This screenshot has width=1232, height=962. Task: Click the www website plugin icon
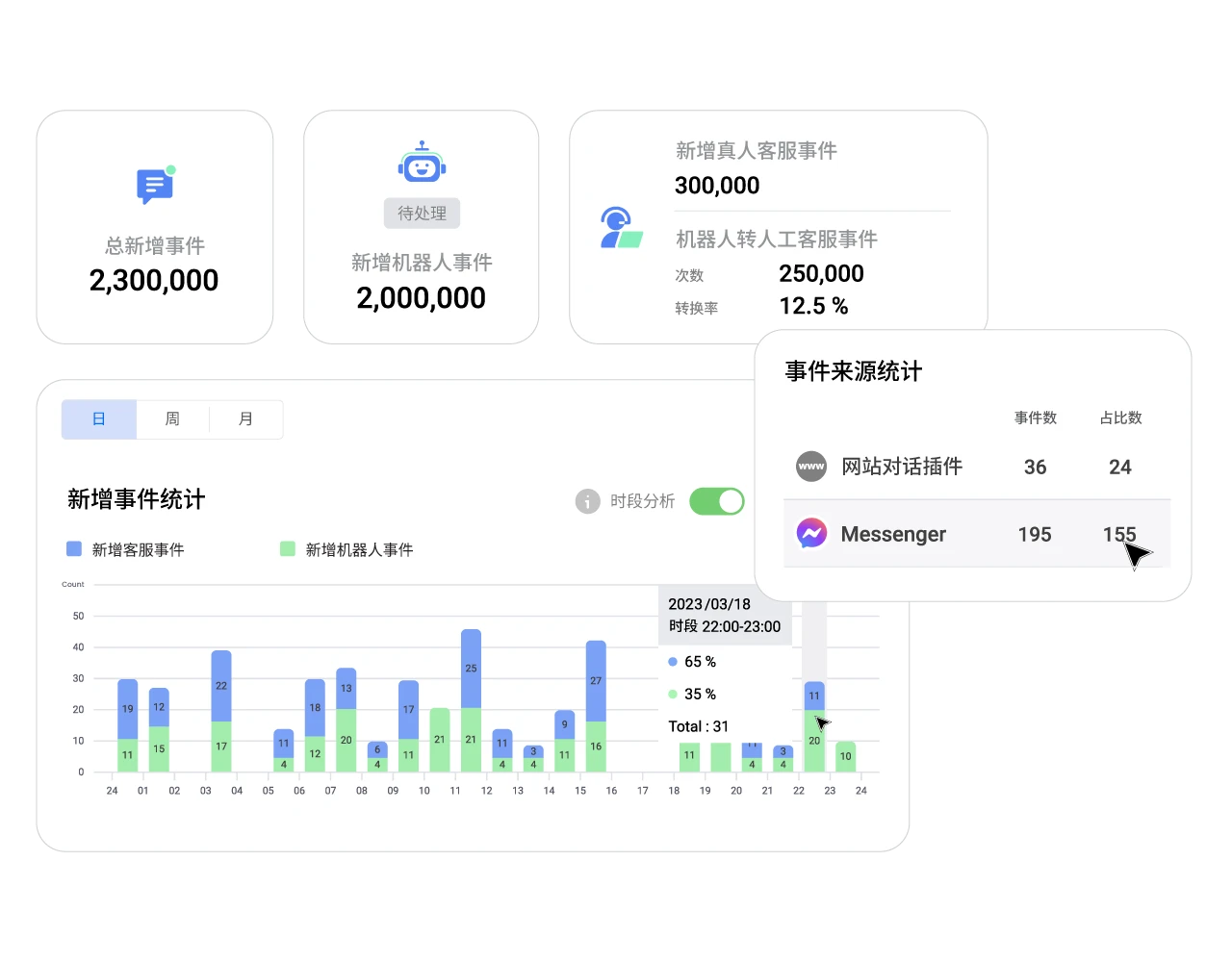coord(811,467)
